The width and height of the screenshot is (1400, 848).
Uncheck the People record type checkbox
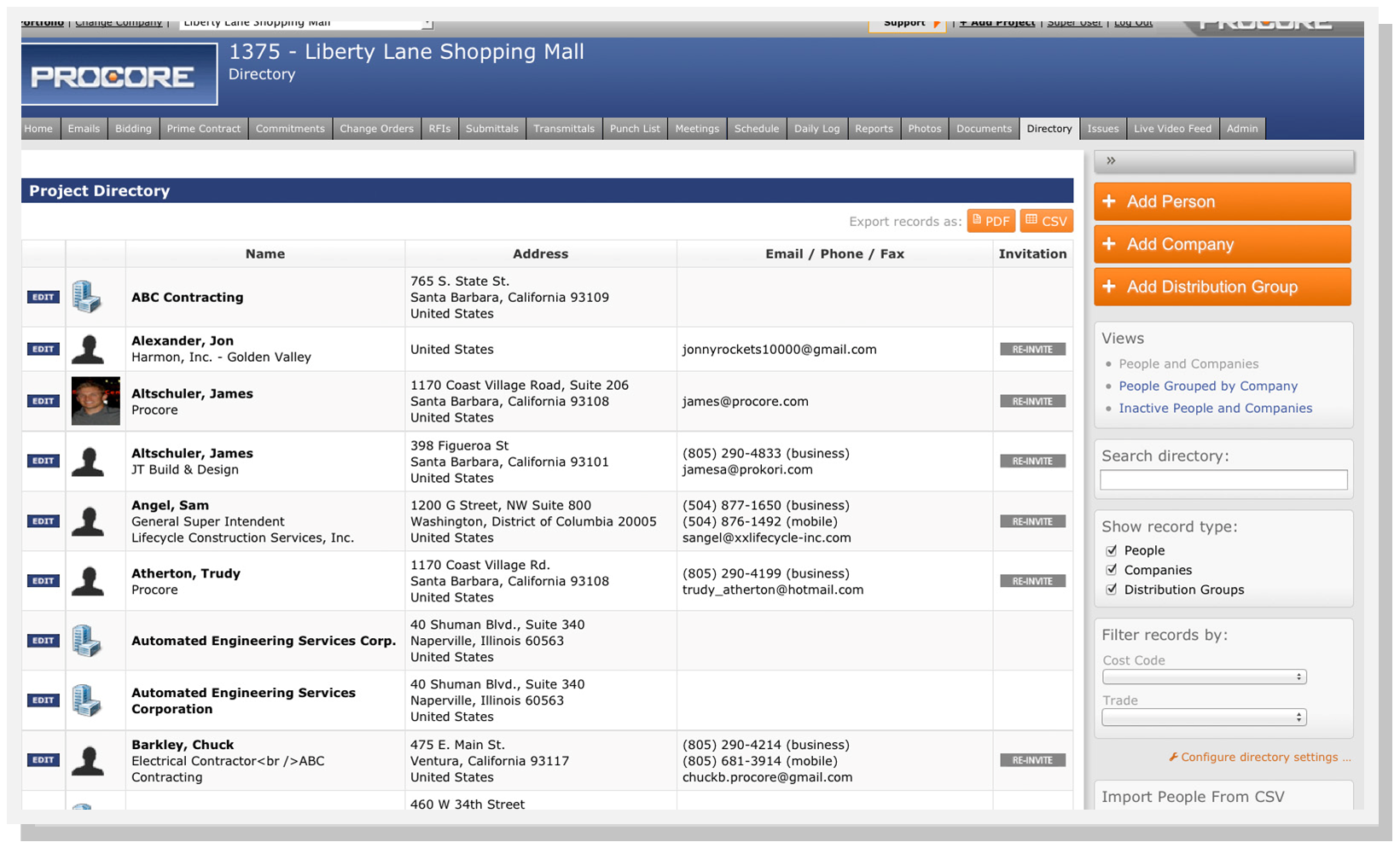(x=1111, y=550)
